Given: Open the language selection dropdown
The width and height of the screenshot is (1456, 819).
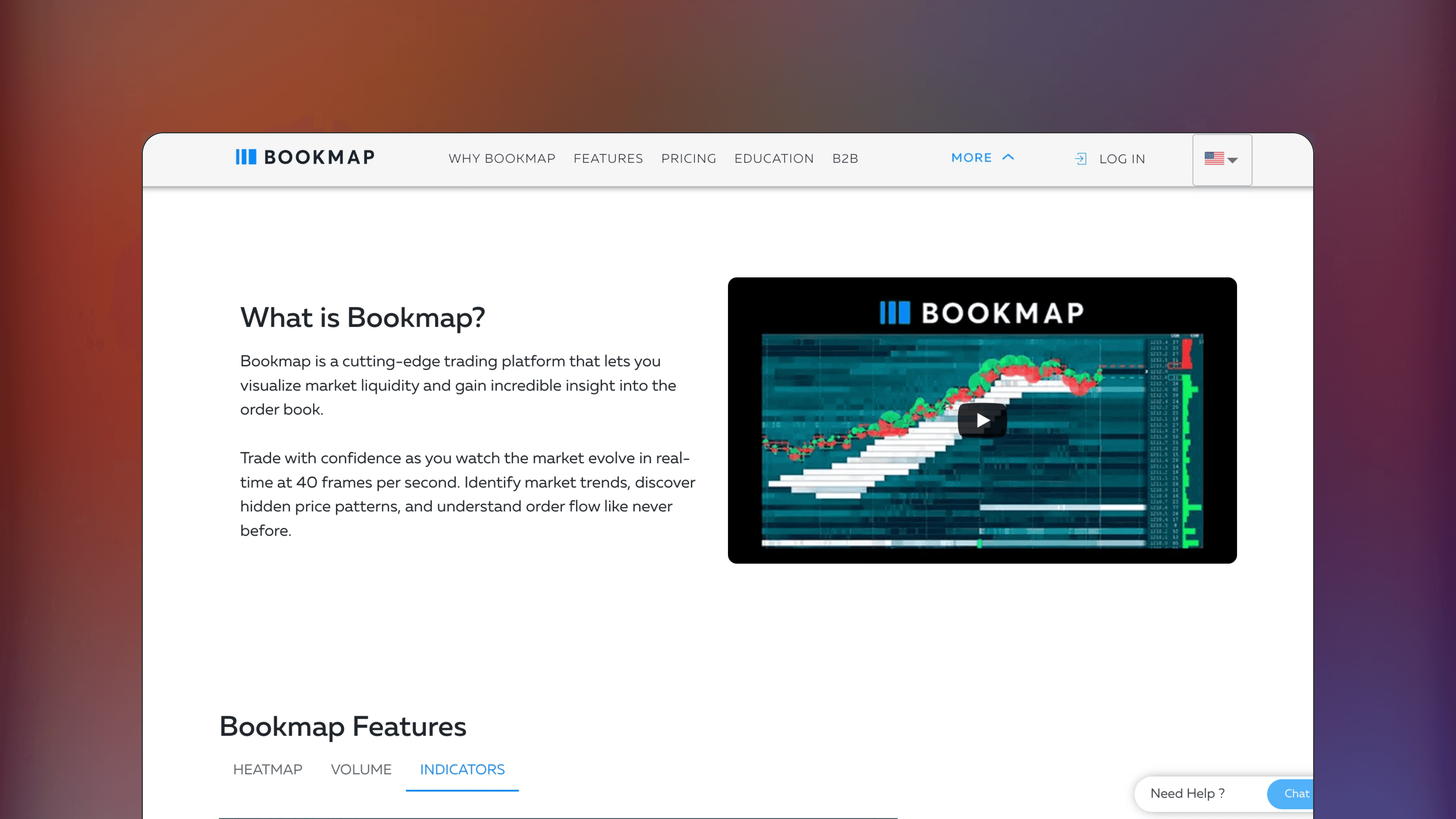Looking at the screenshot, I should pyautogui.click(x=1222, y=160).
